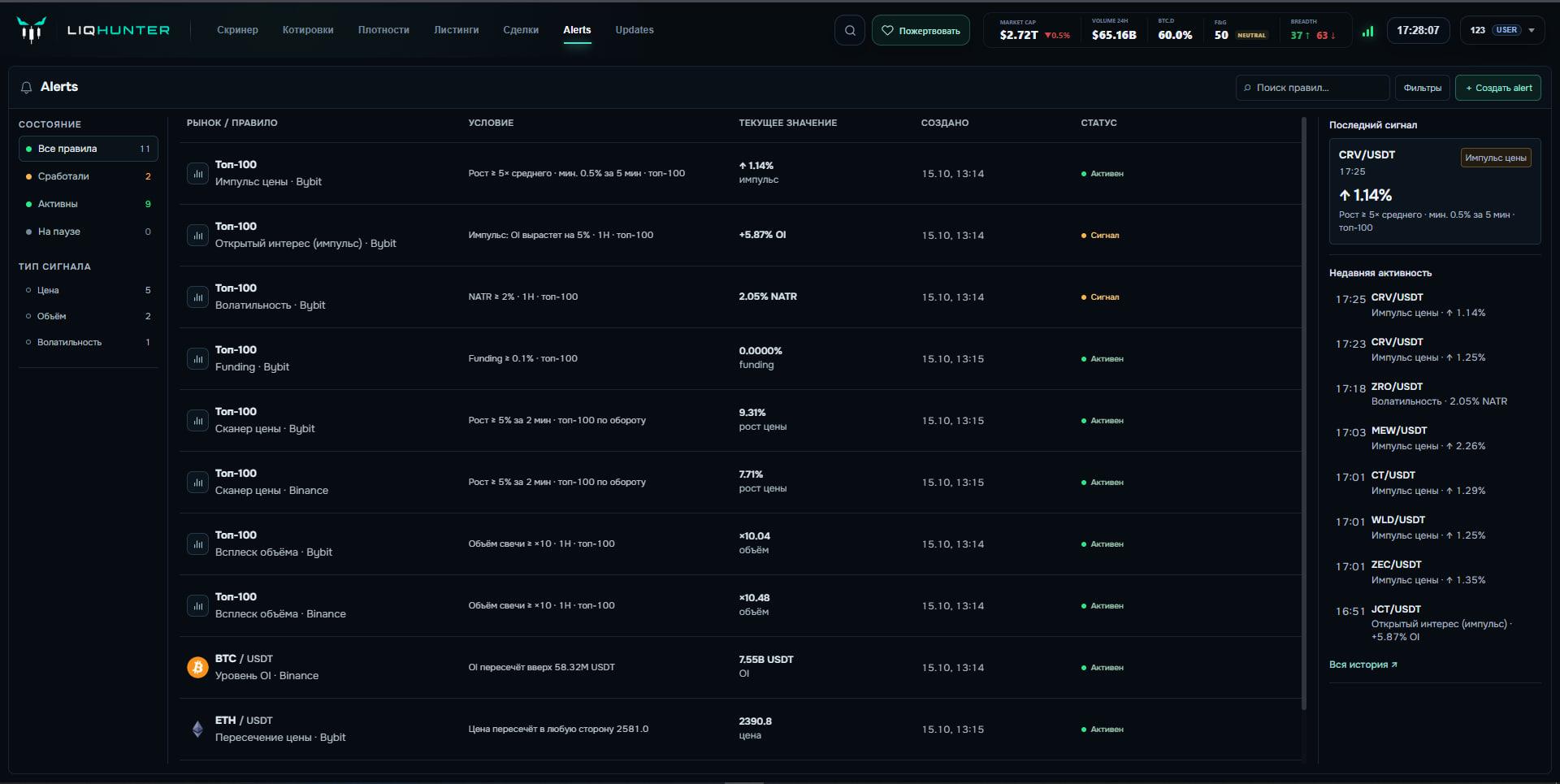
Task: Click the chart icon for Сканер цены · Binance rule
Action: 197,482
